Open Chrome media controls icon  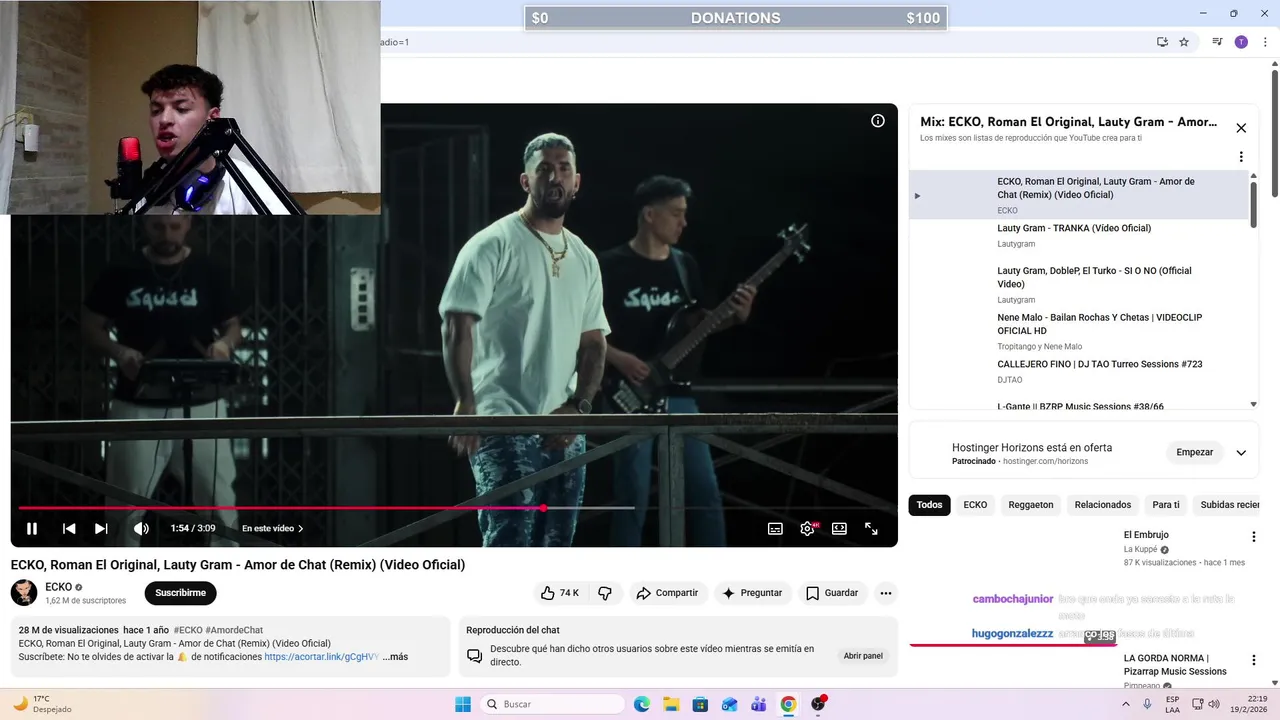point(1217,42)
